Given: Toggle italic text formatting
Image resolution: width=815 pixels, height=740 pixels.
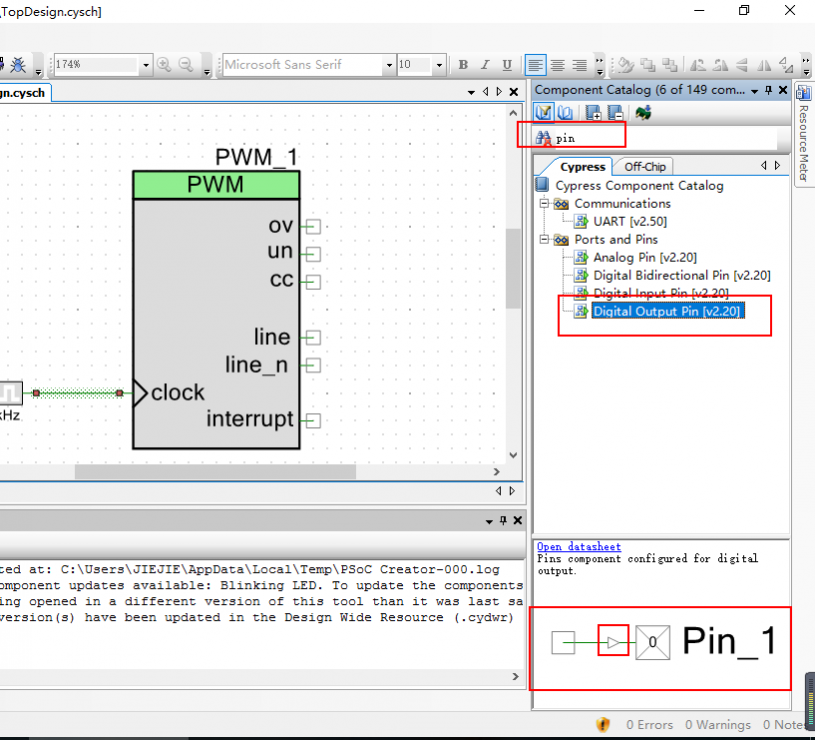Looking at the screenshot, I should [x=485, y=65].
